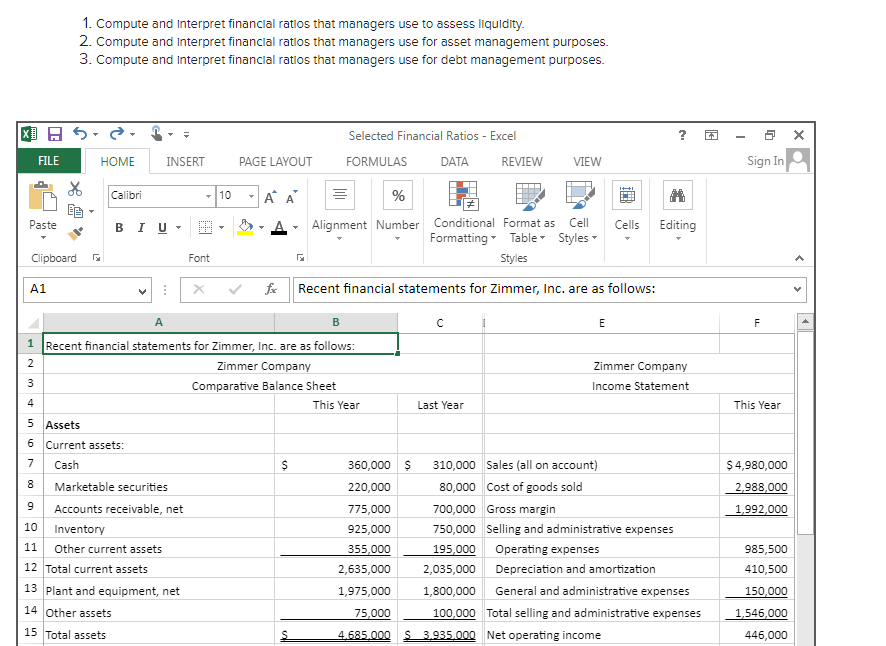Open font color dropdown arrow
886x646 pixels.
pos(295,227)
